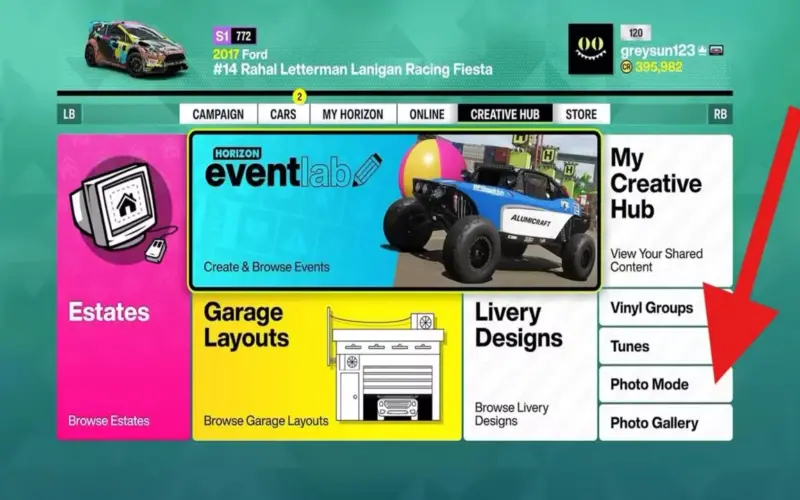Click the 2017 Ford label
Screen dimensions: 800x500
[240, 54]
